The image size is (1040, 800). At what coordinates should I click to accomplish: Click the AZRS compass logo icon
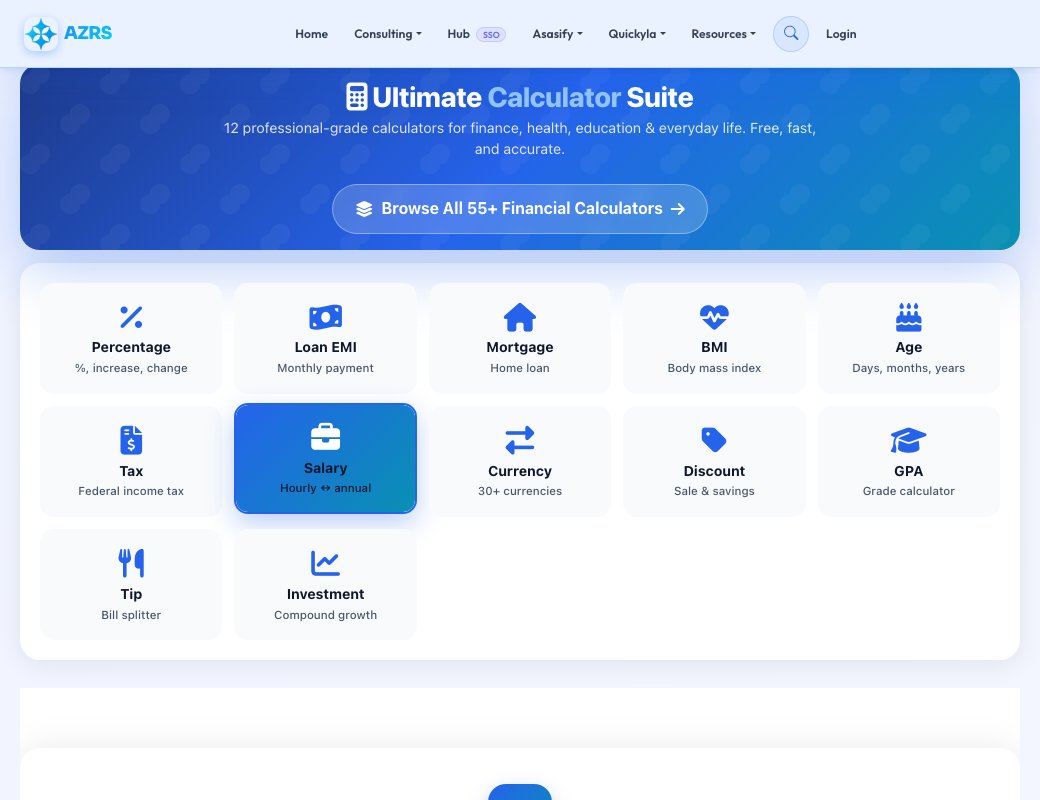(40, 34)
